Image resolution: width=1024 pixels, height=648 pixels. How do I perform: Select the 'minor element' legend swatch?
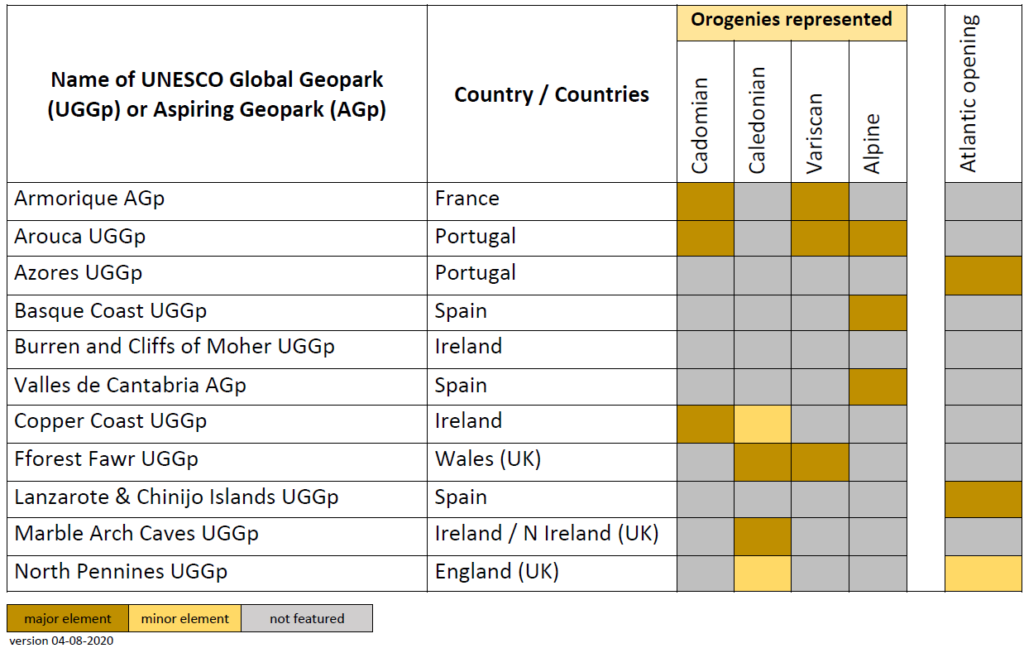[x=185, y=618]
